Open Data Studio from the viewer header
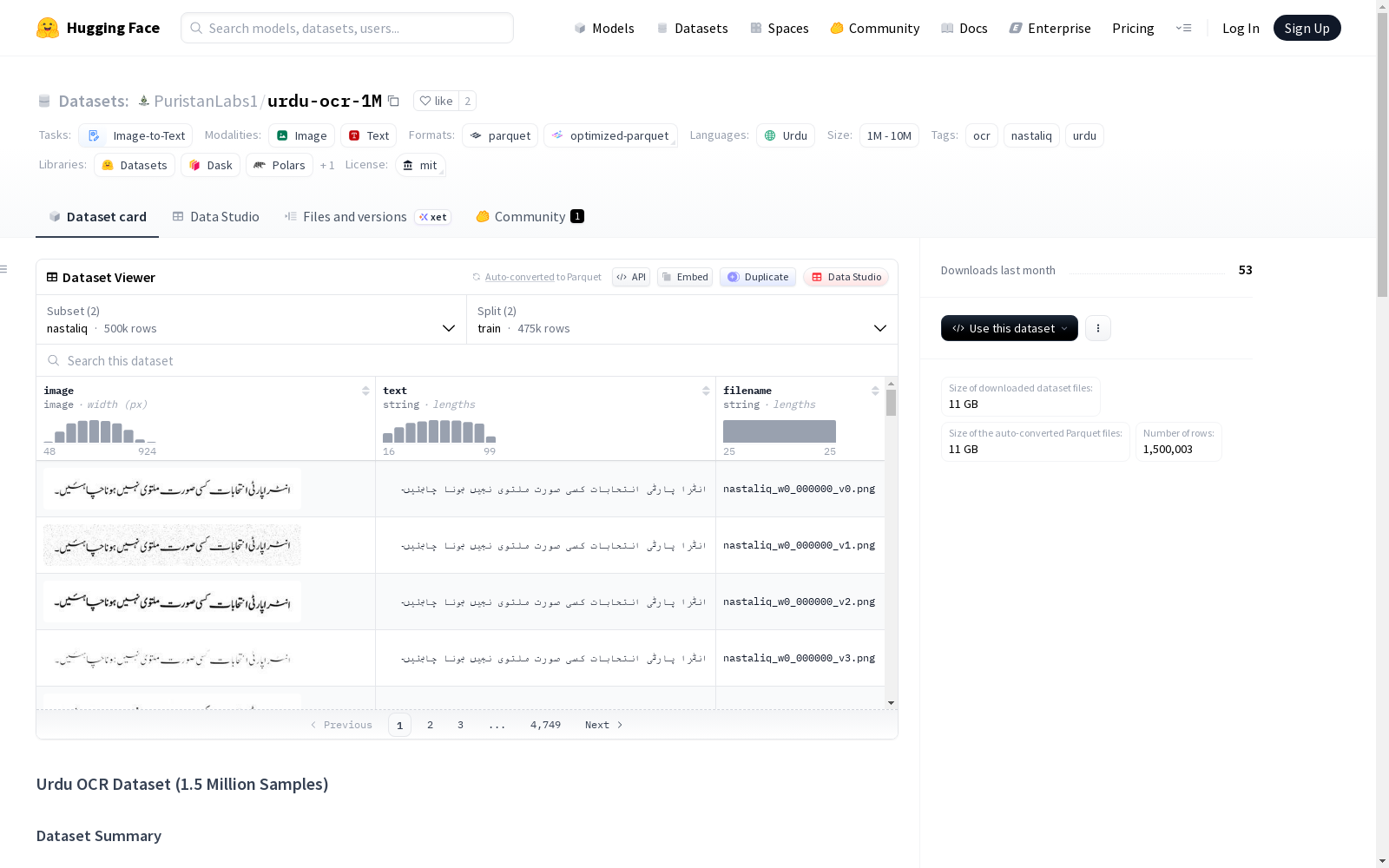1389x868 pixels. 846,277
